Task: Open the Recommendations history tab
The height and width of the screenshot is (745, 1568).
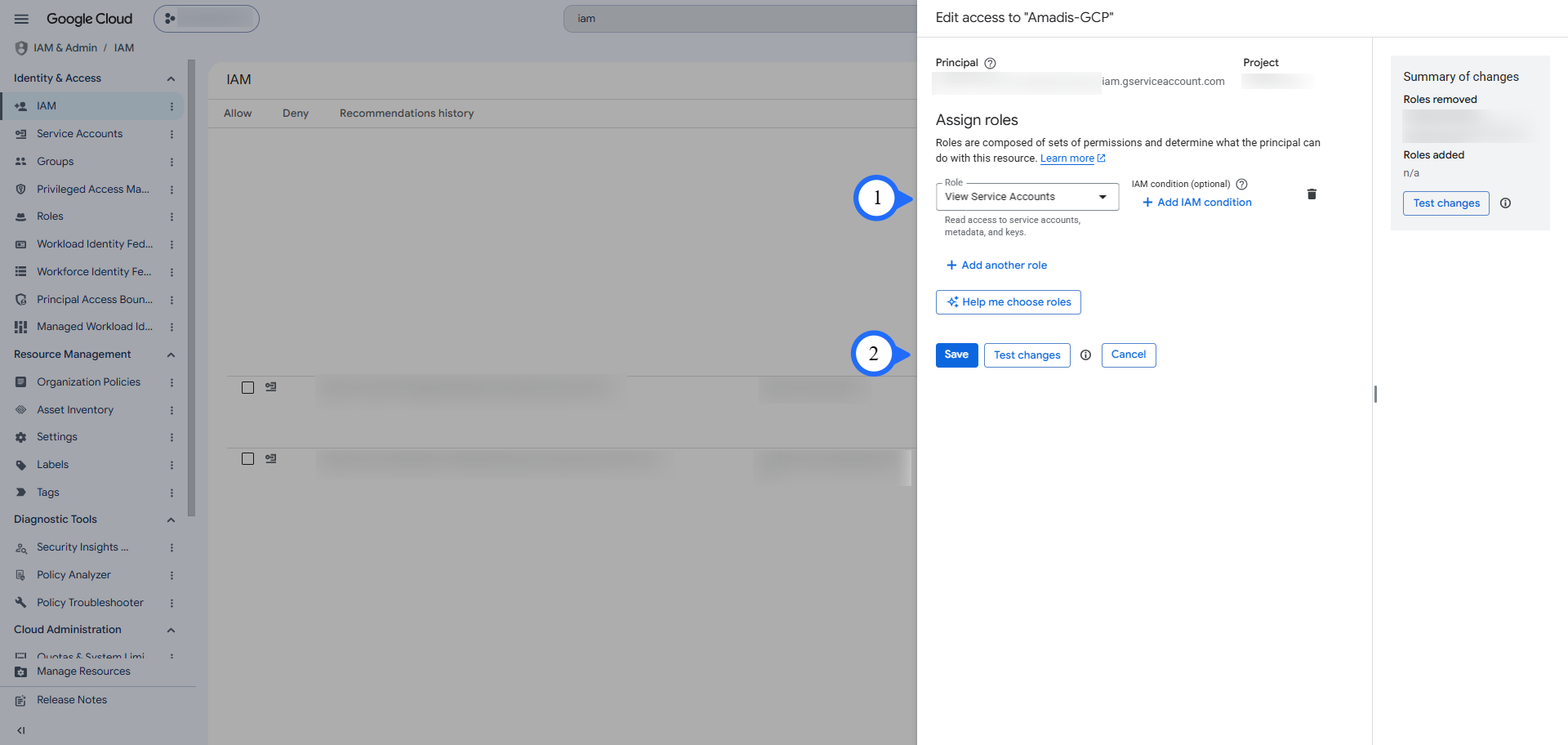Action: point(407,114)
